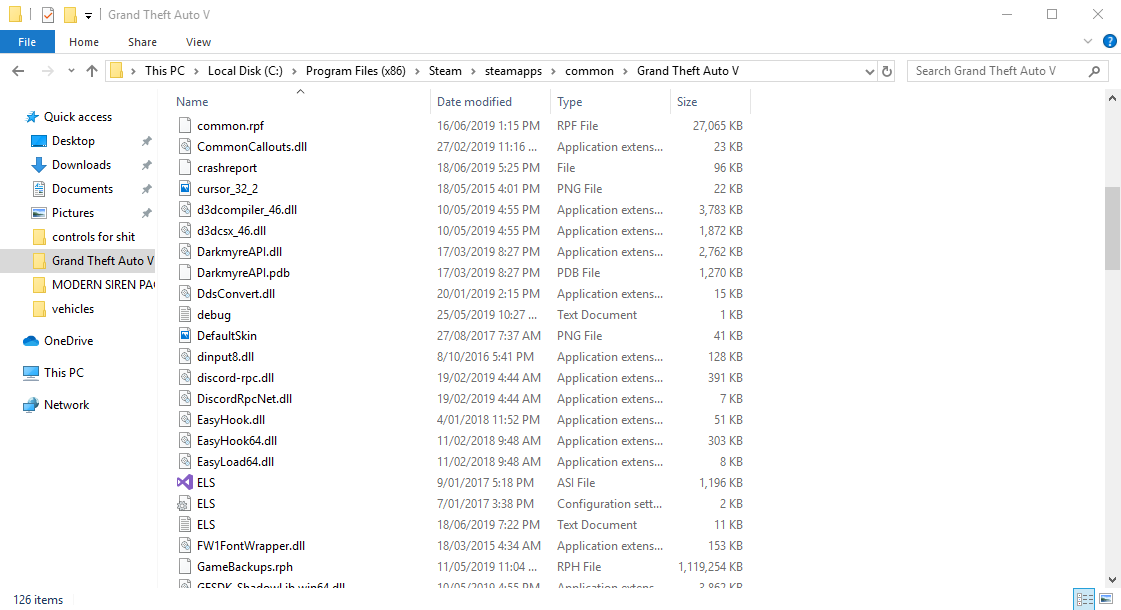This screenshot has height=610, width=1121.
Task: Select the ELS ASI file icon
Action: pyautogui.click(x=184, y=483)
